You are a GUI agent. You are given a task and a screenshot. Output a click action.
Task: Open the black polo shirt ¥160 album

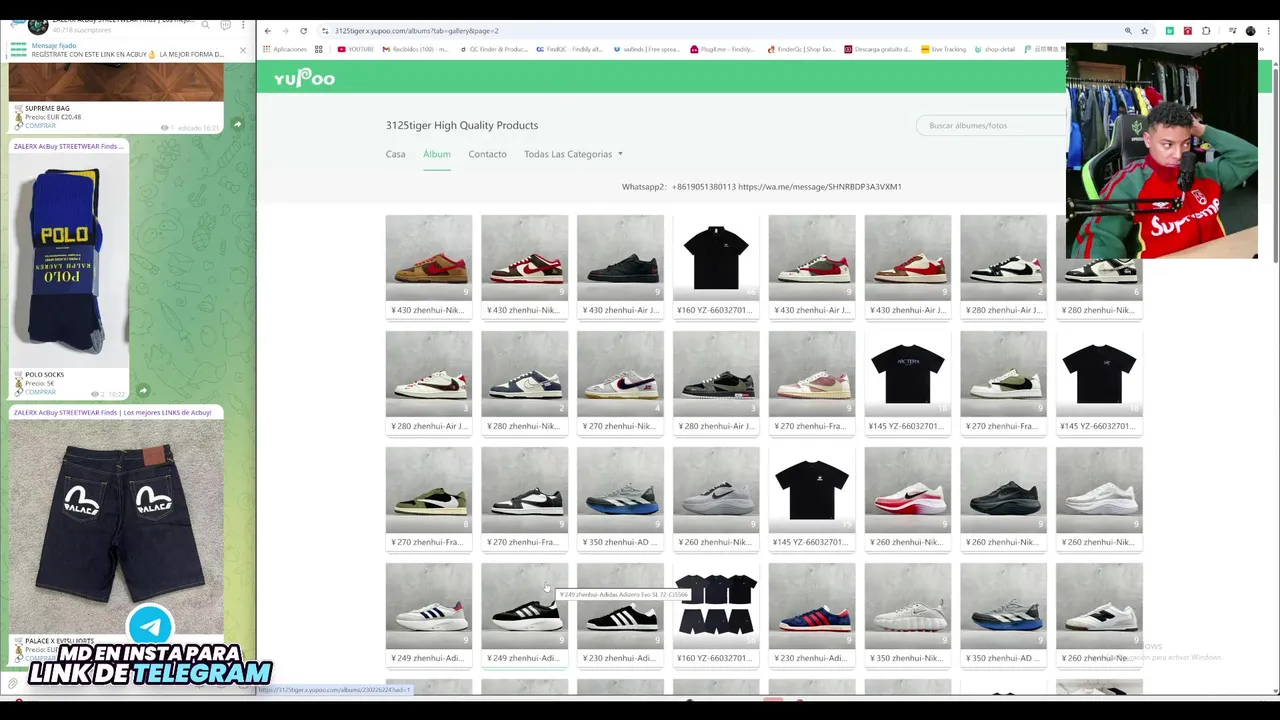tap(716, 258)
